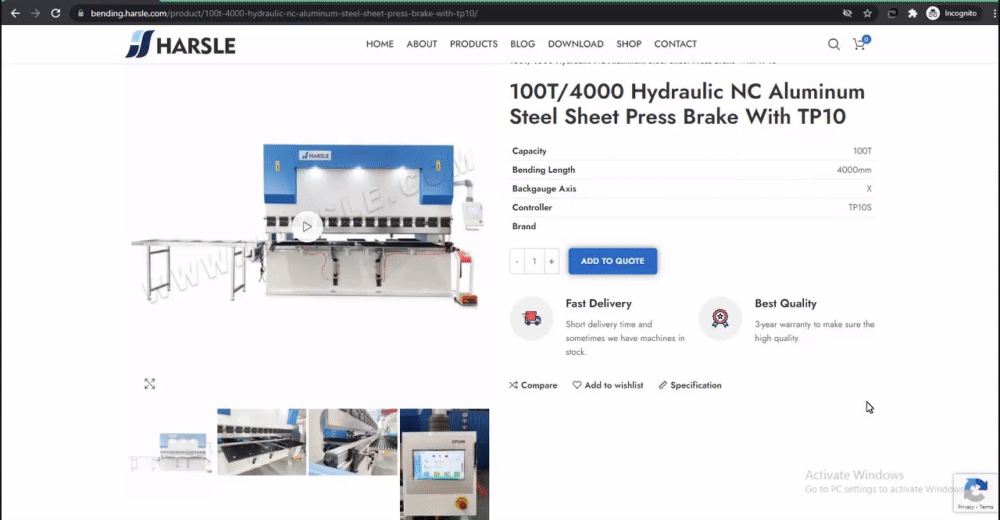
Task: Click the Best Quality heading
Action: 786,304
